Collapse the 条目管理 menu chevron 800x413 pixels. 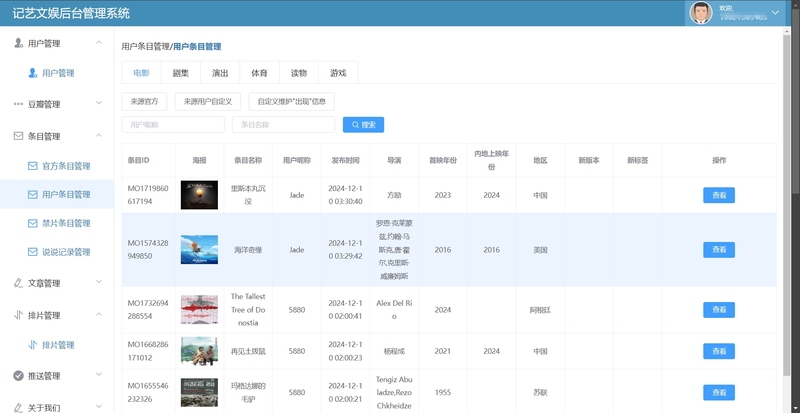pyautogui.click(x=99, y=135)
